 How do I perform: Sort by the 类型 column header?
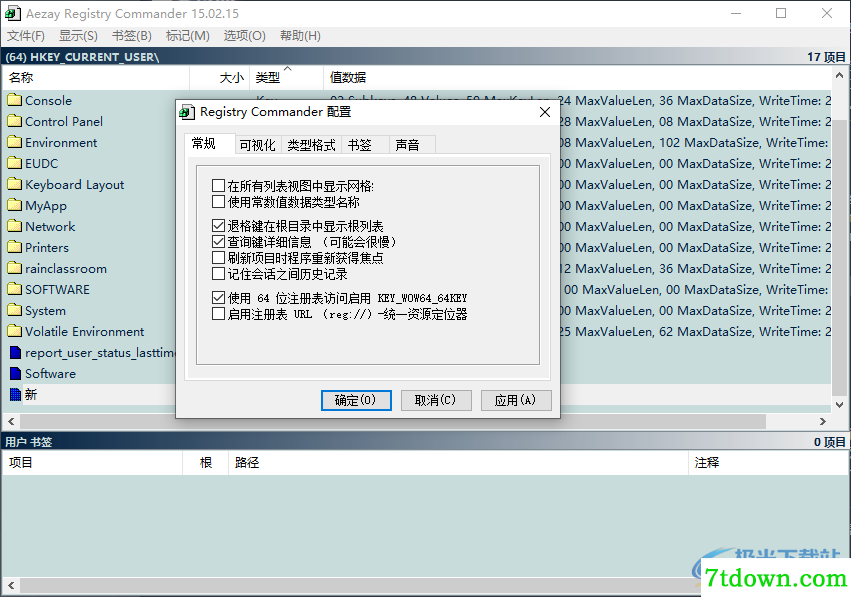click(287, 78)
